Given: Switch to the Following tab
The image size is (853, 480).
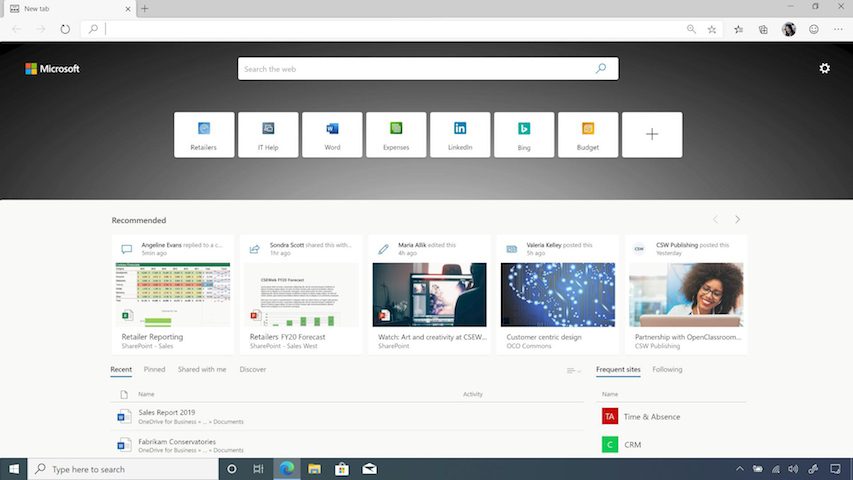Looking at the screenshot, I should (667, 369).
